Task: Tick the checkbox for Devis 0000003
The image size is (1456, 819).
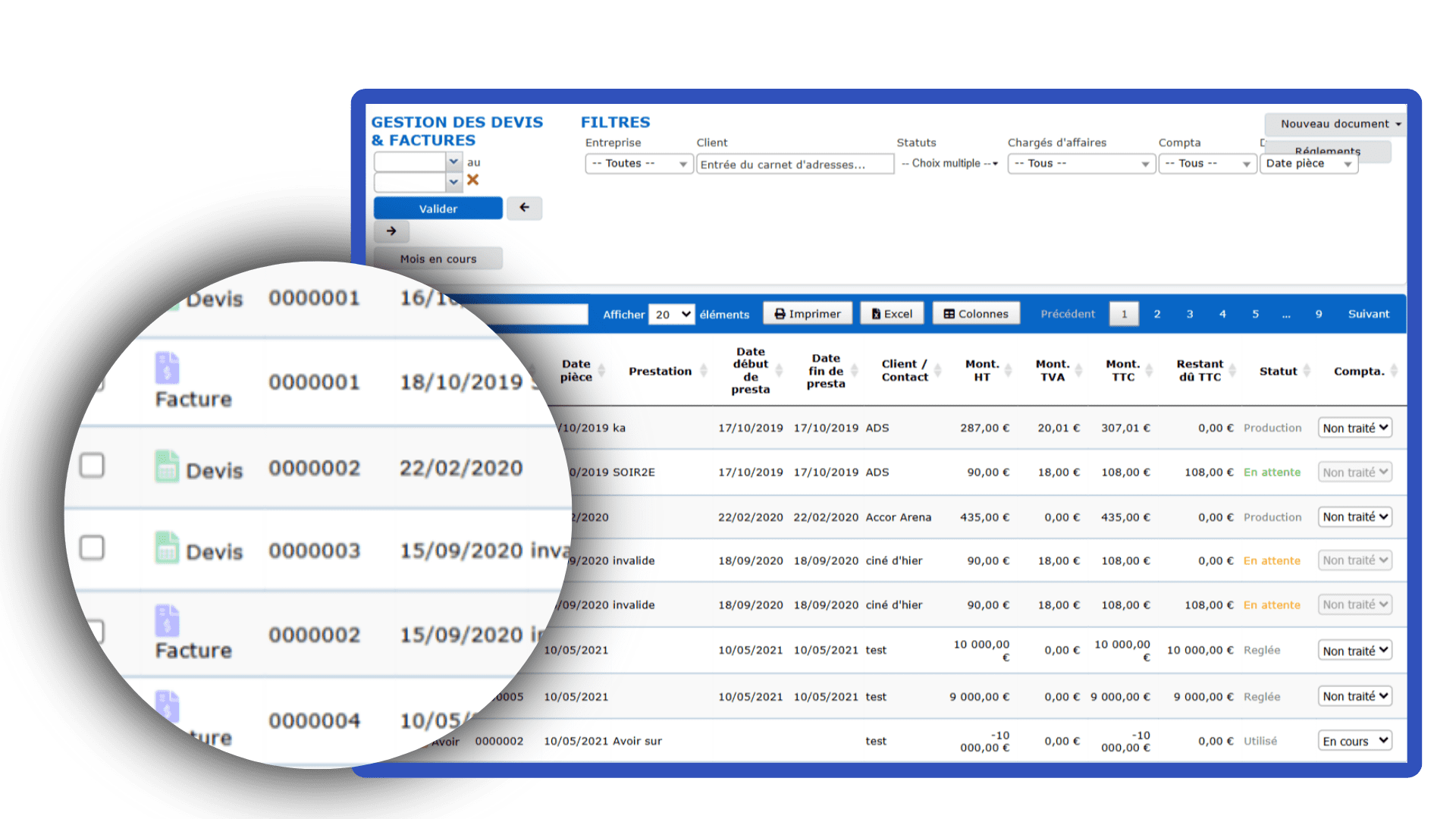Action: [x=92, y=548]
